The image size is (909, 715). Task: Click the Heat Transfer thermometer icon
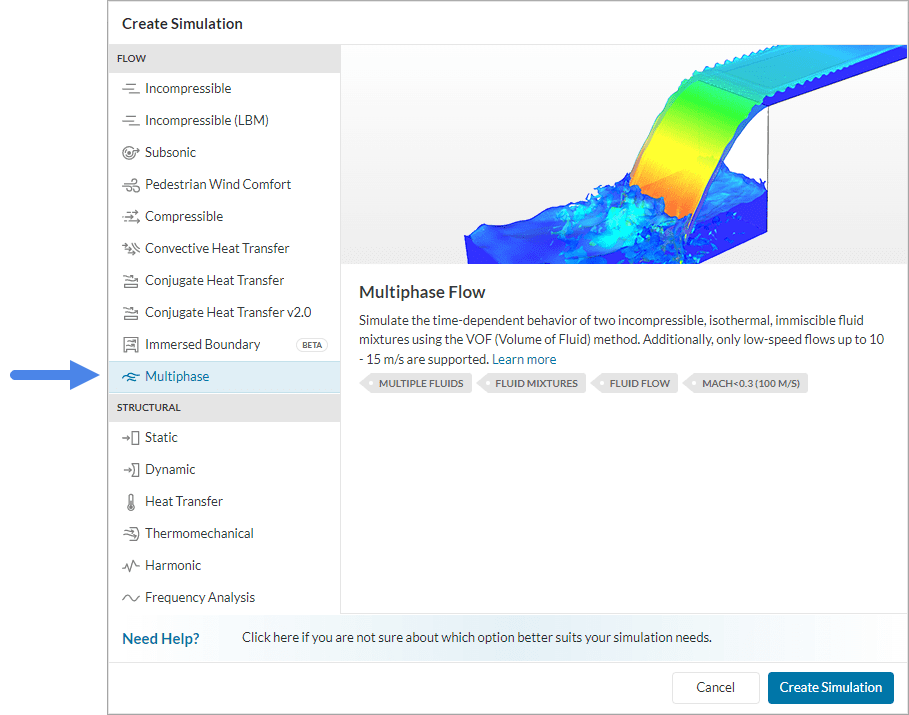tap(130, 502)
